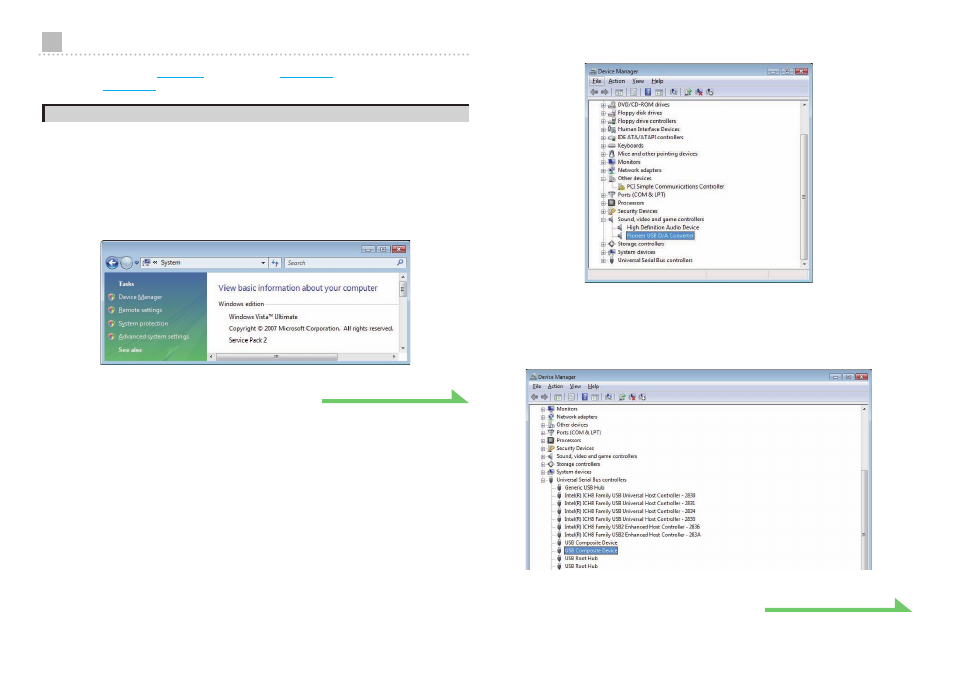Expand the Floppy disk drives node
Image resolution: width=954 pixels, height=674 pixels.
point(603,113)
